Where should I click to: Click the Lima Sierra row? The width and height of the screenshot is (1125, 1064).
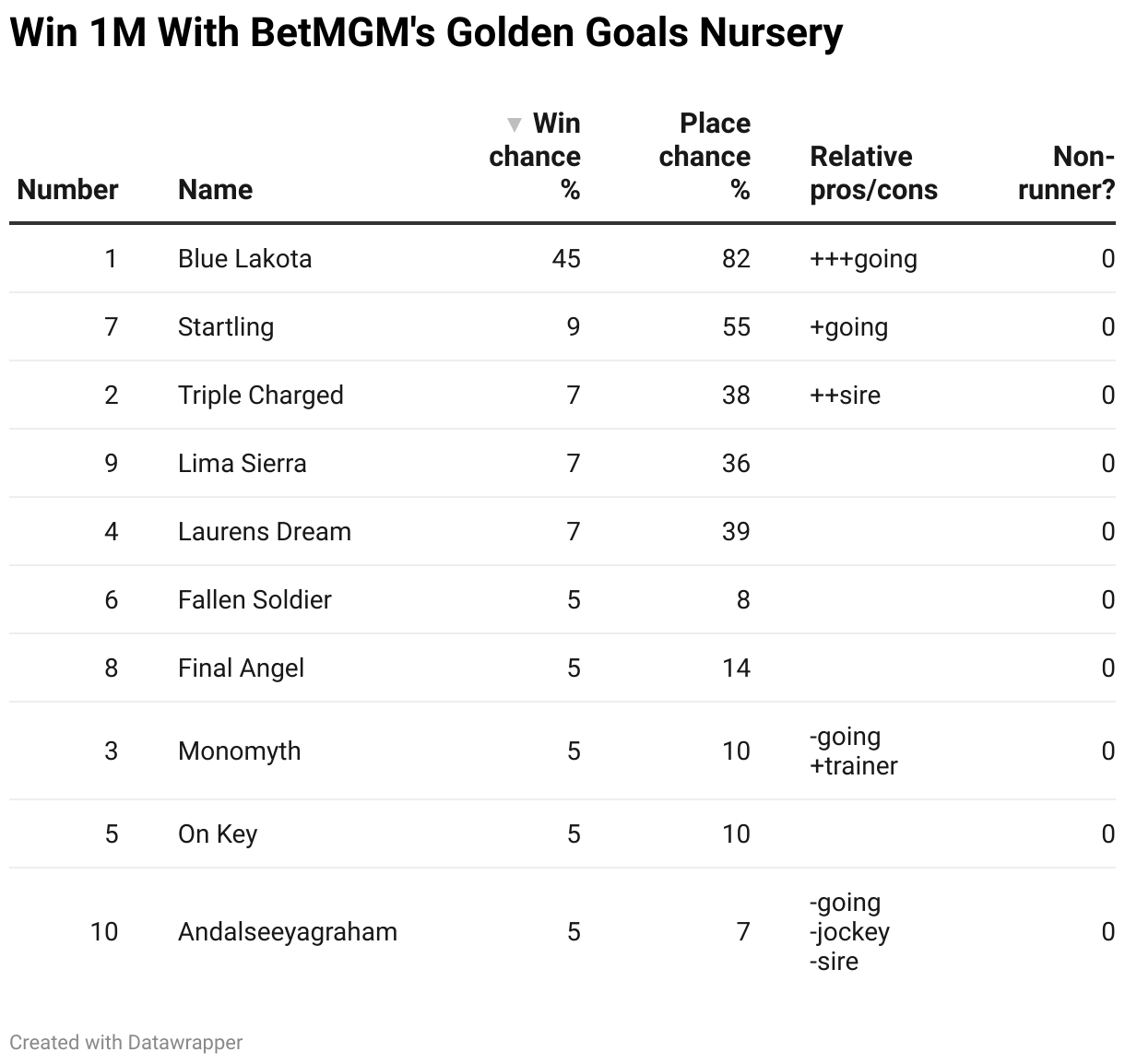click(562, 463)
